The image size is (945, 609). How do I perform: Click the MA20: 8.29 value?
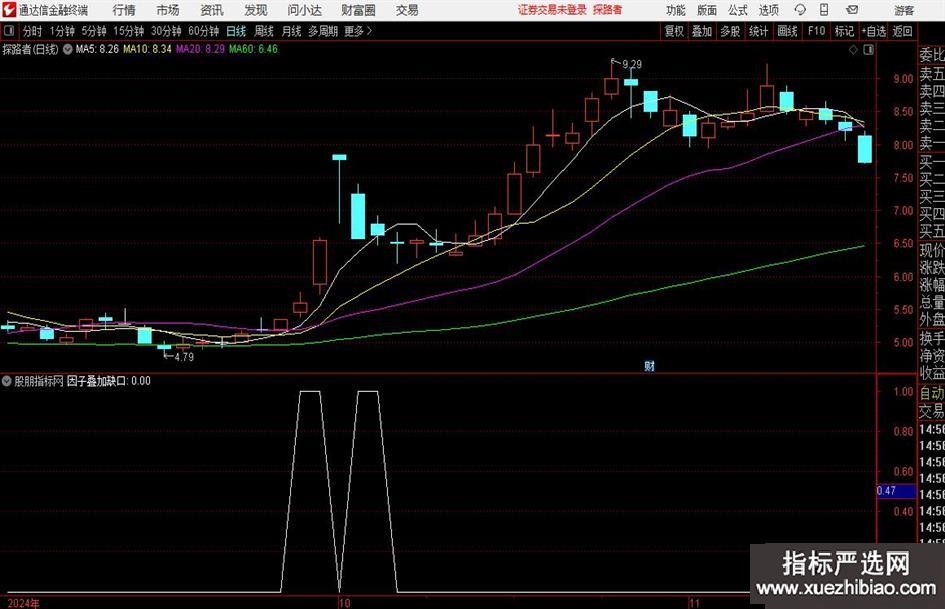click(x=200, y=49)
